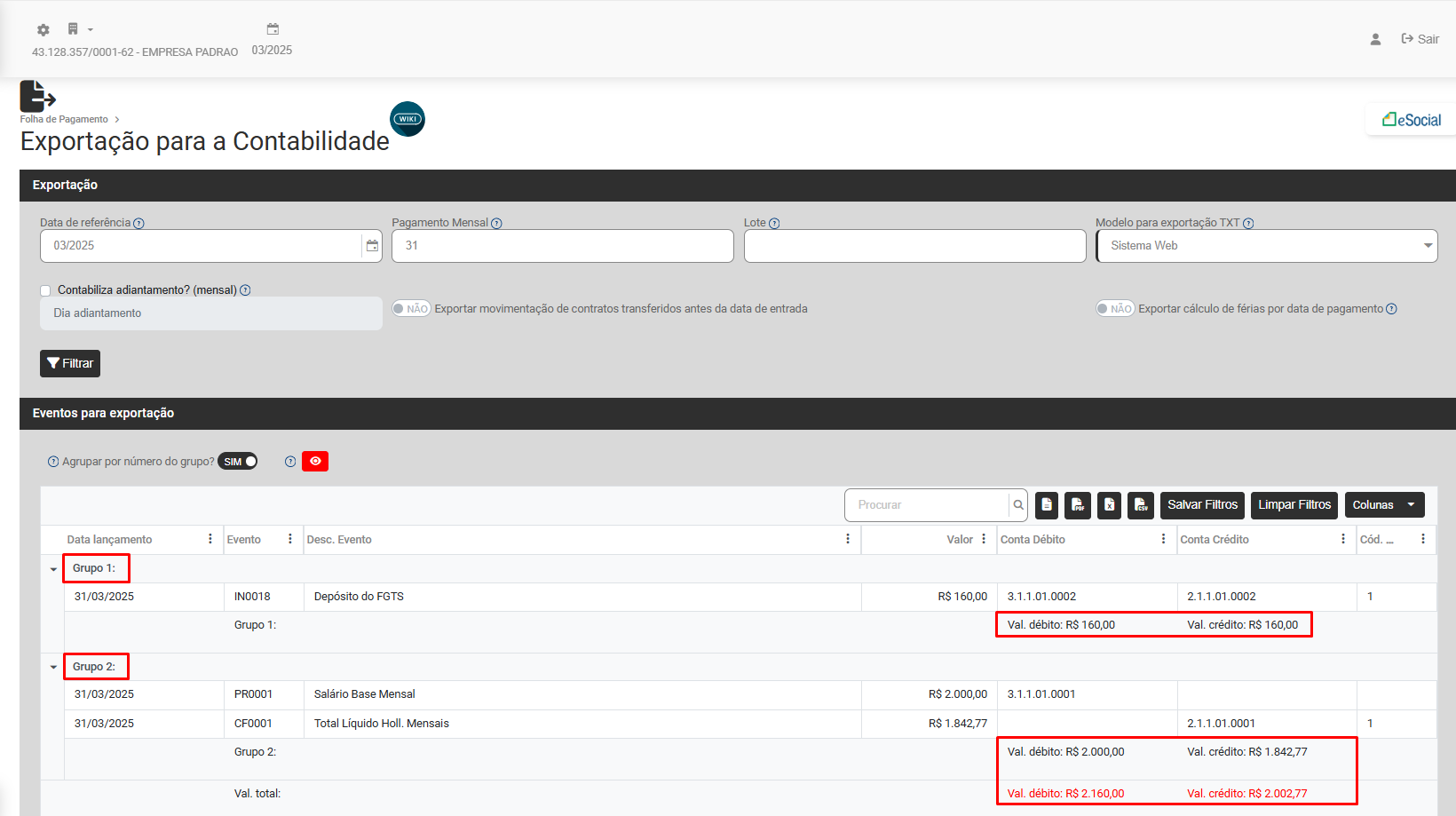Screen dimensions: 1456x816
Task: Show help for Data de referência
Action: (x=138, y=224)
